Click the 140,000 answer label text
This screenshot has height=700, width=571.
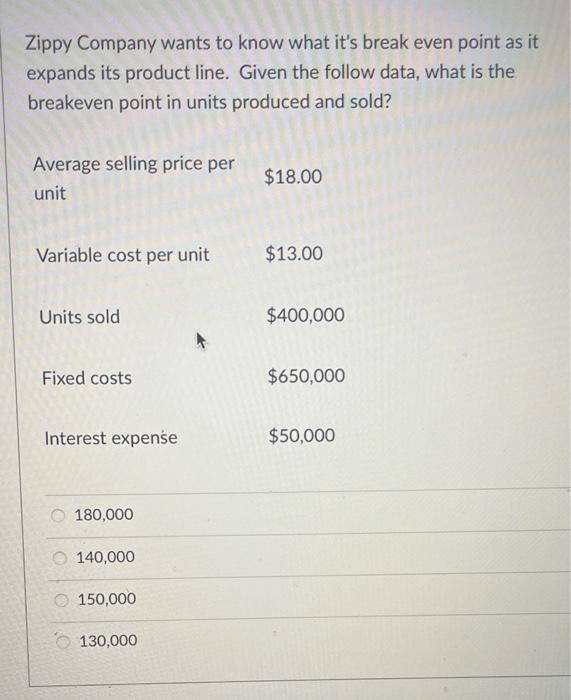click(x=105, y=557)
